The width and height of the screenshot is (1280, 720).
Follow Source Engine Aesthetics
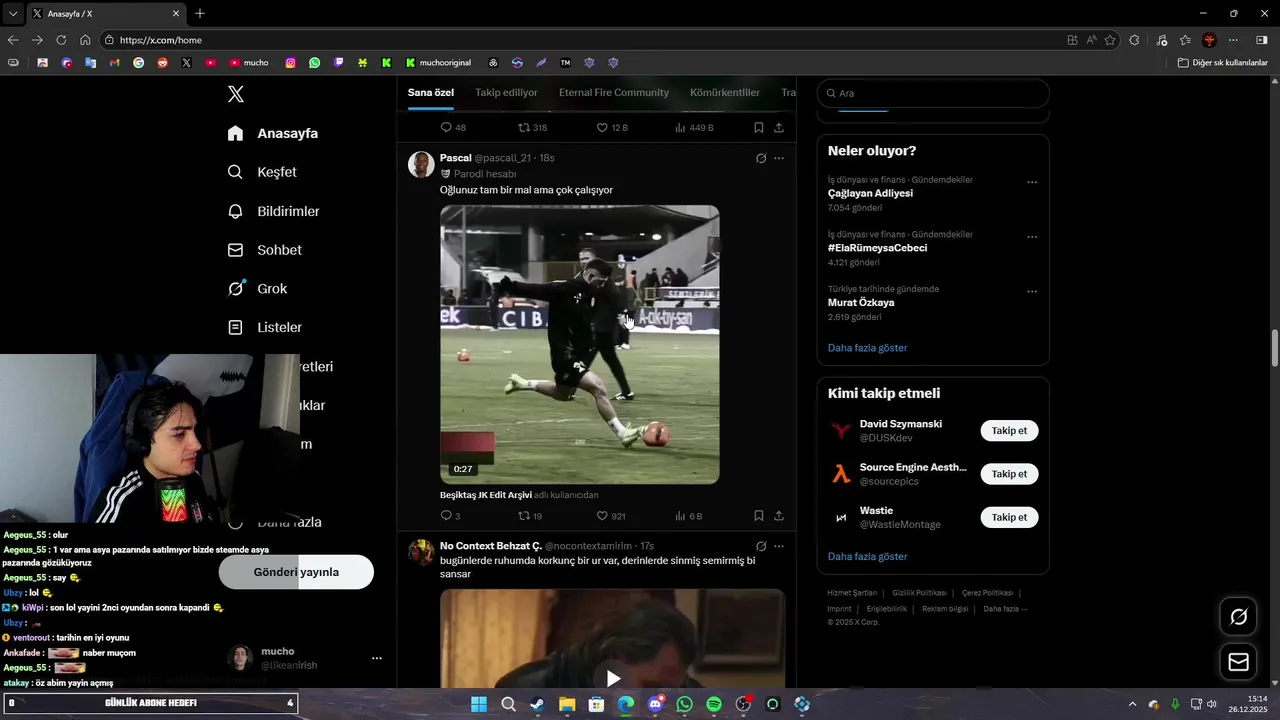(x=1009, y=474)
